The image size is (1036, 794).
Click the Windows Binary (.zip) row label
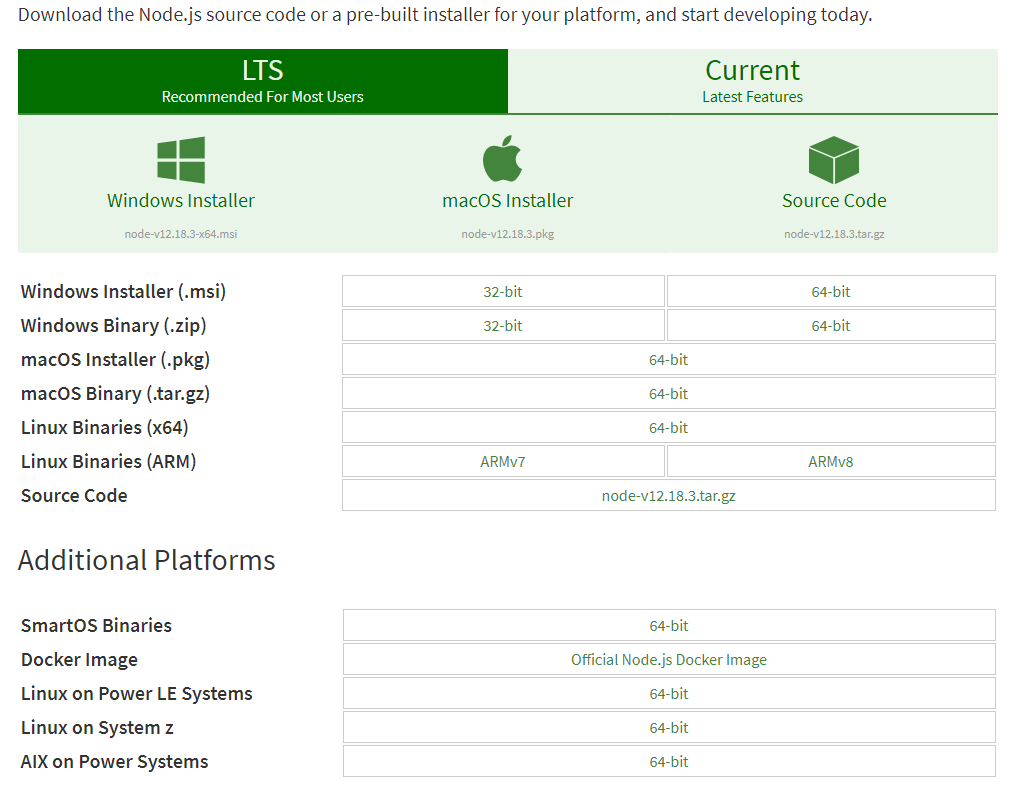pos(114,326)
